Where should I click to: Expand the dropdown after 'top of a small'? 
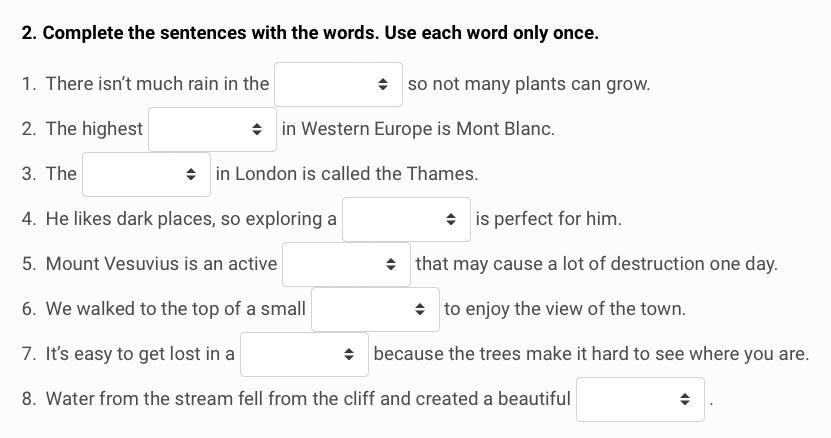tap(375, 309)
